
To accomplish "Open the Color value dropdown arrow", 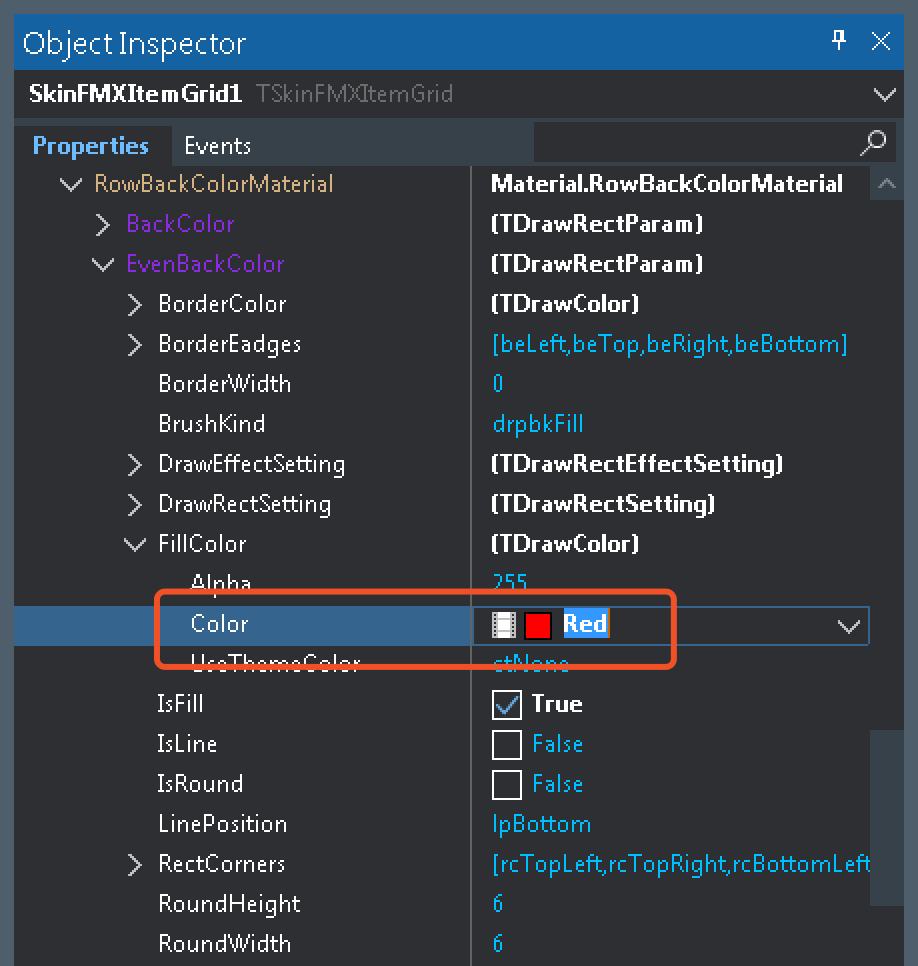I will coord(849,626).
